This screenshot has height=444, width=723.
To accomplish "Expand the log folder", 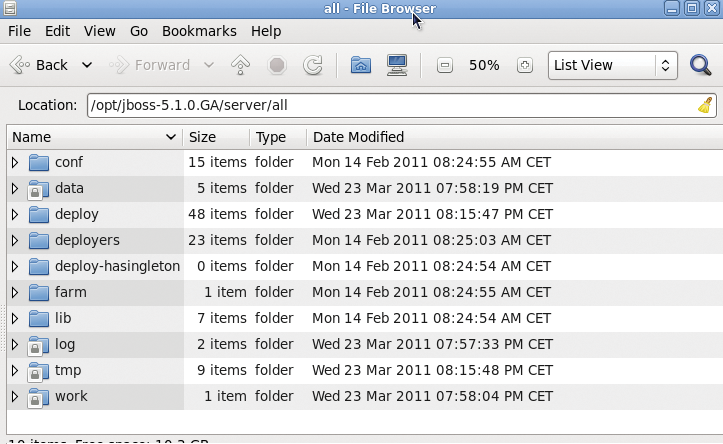I will pyautogui.click(x=15, y=344).
